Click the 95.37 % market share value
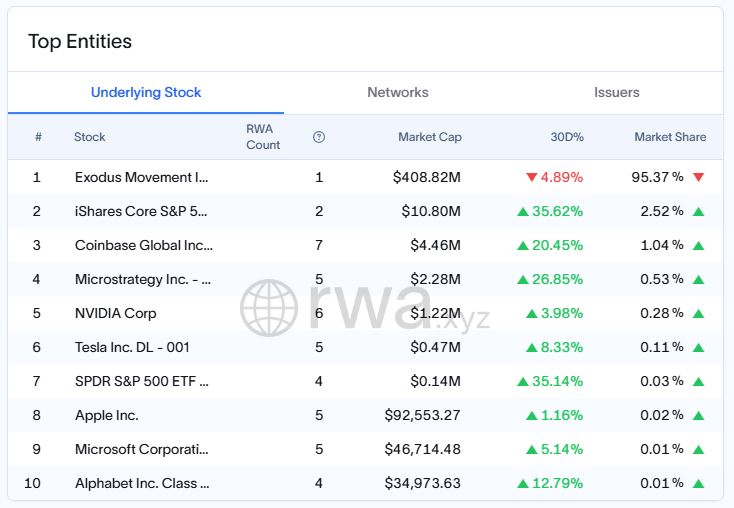734x508 pixels. point(657,177)
